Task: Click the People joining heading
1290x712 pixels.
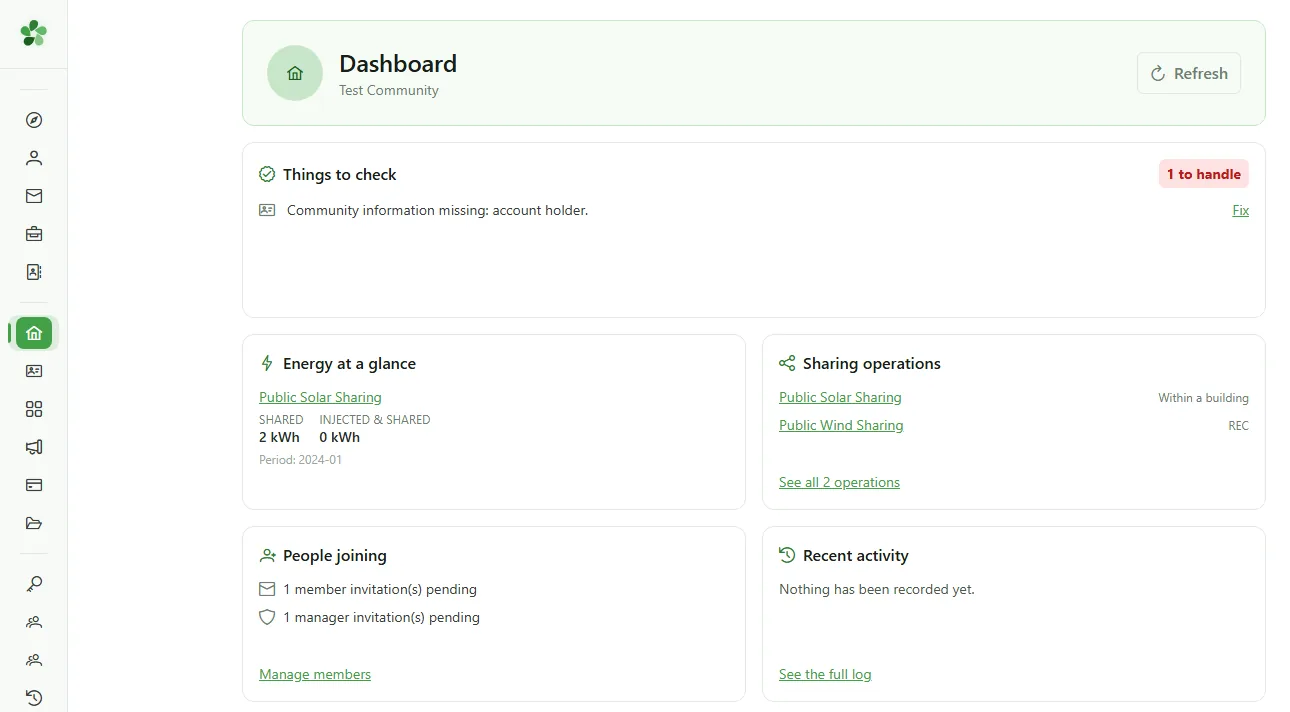Action: tap(335, 555)
